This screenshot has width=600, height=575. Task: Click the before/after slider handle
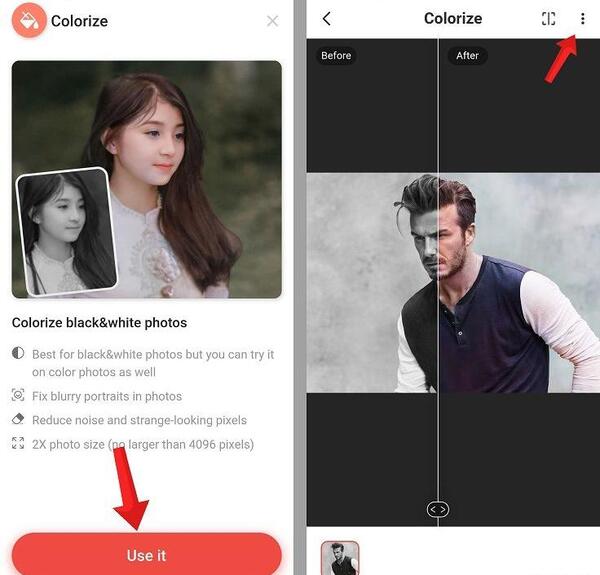(438, 509)
